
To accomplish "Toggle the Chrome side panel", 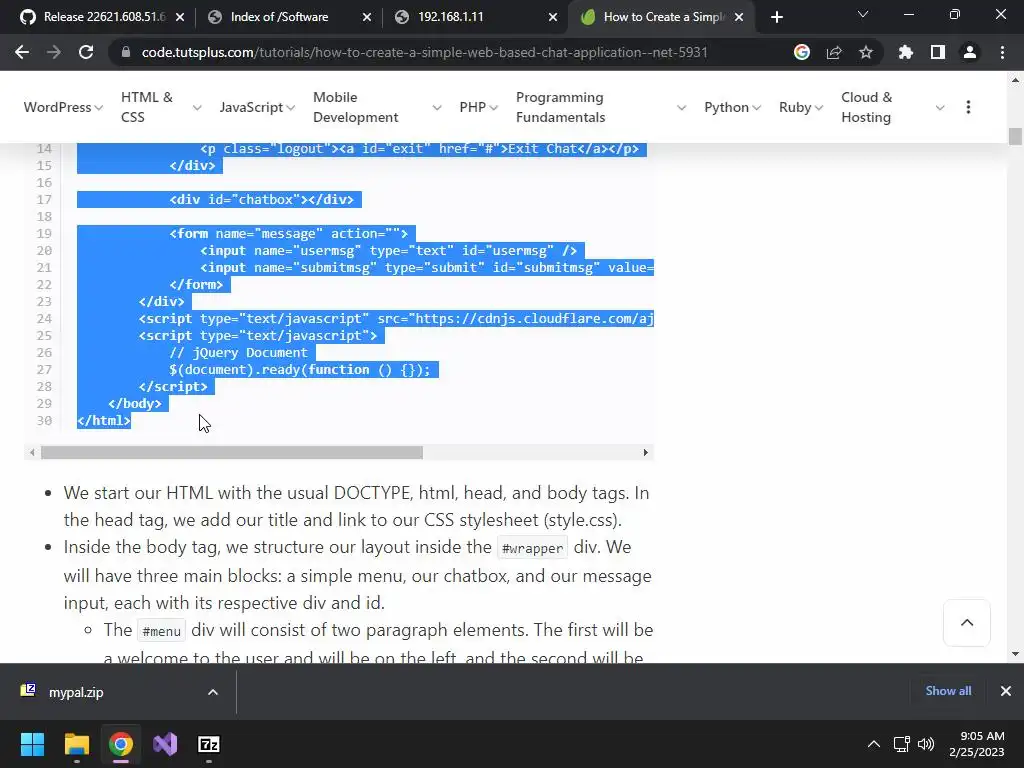I will 938,52.
